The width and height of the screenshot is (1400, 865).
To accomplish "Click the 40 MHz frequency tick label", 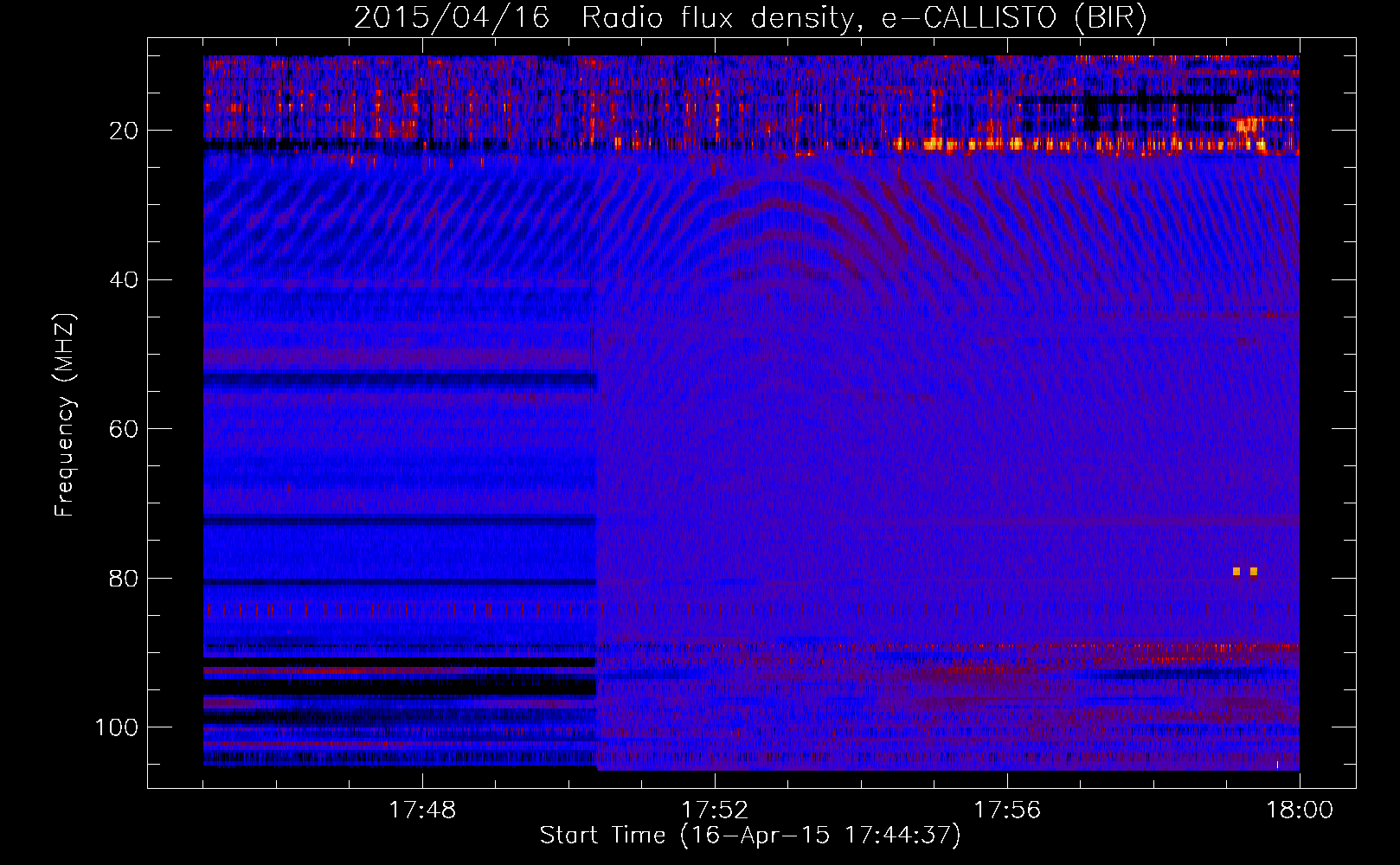I will coord(124,280).
